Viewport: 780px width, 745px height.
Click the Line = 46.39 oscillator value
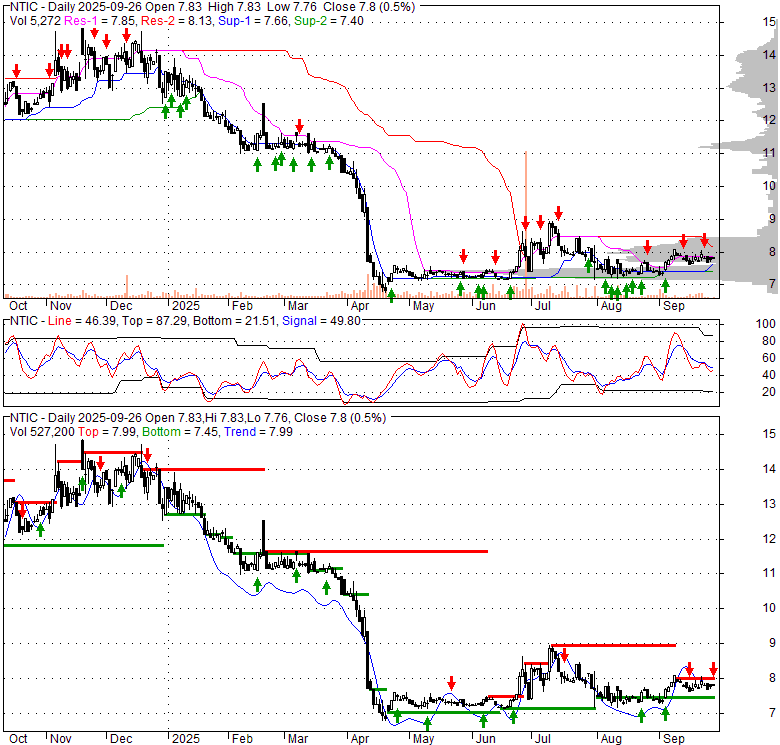[x=82, y=321]
